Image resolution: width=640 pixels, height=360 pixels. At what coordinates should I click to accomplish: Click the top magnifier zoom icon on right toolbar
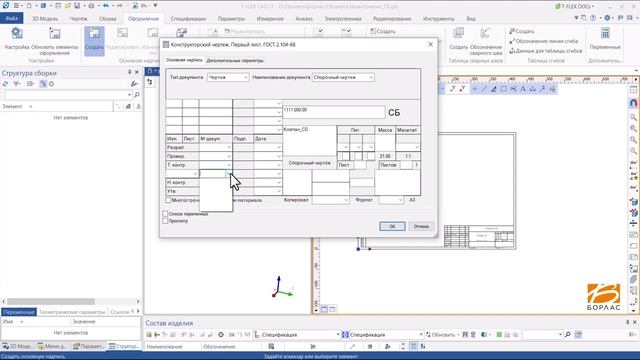pyautogui.click(x=633, y=117)
